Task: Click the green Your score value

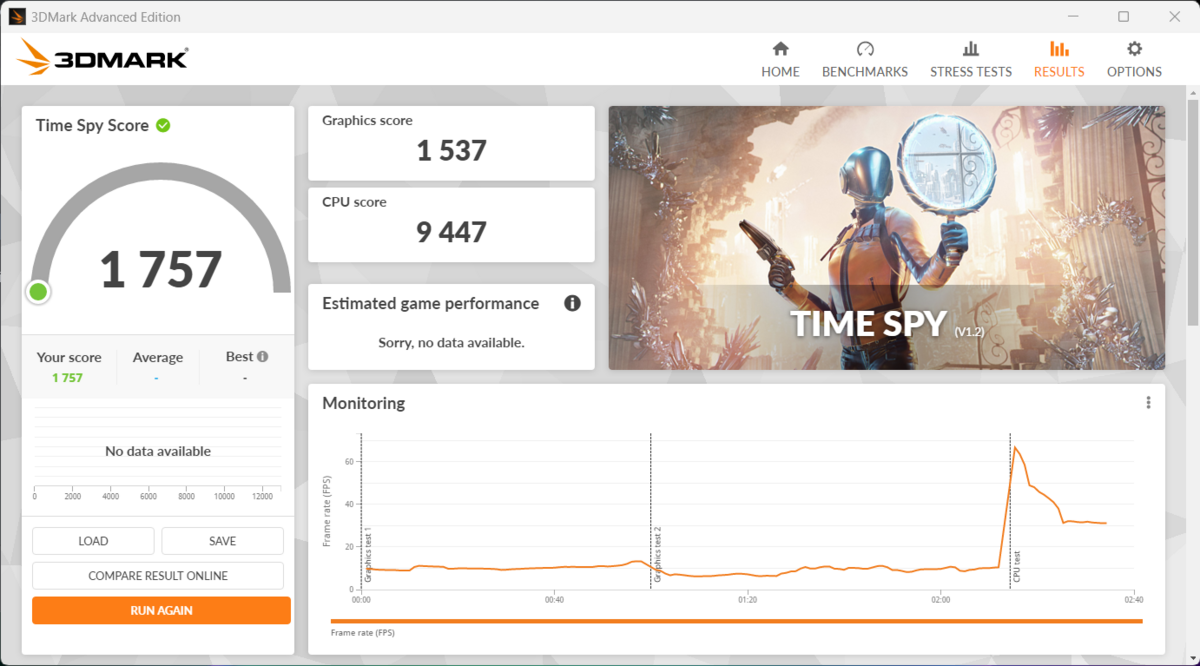Action: (x=68, y=378)
